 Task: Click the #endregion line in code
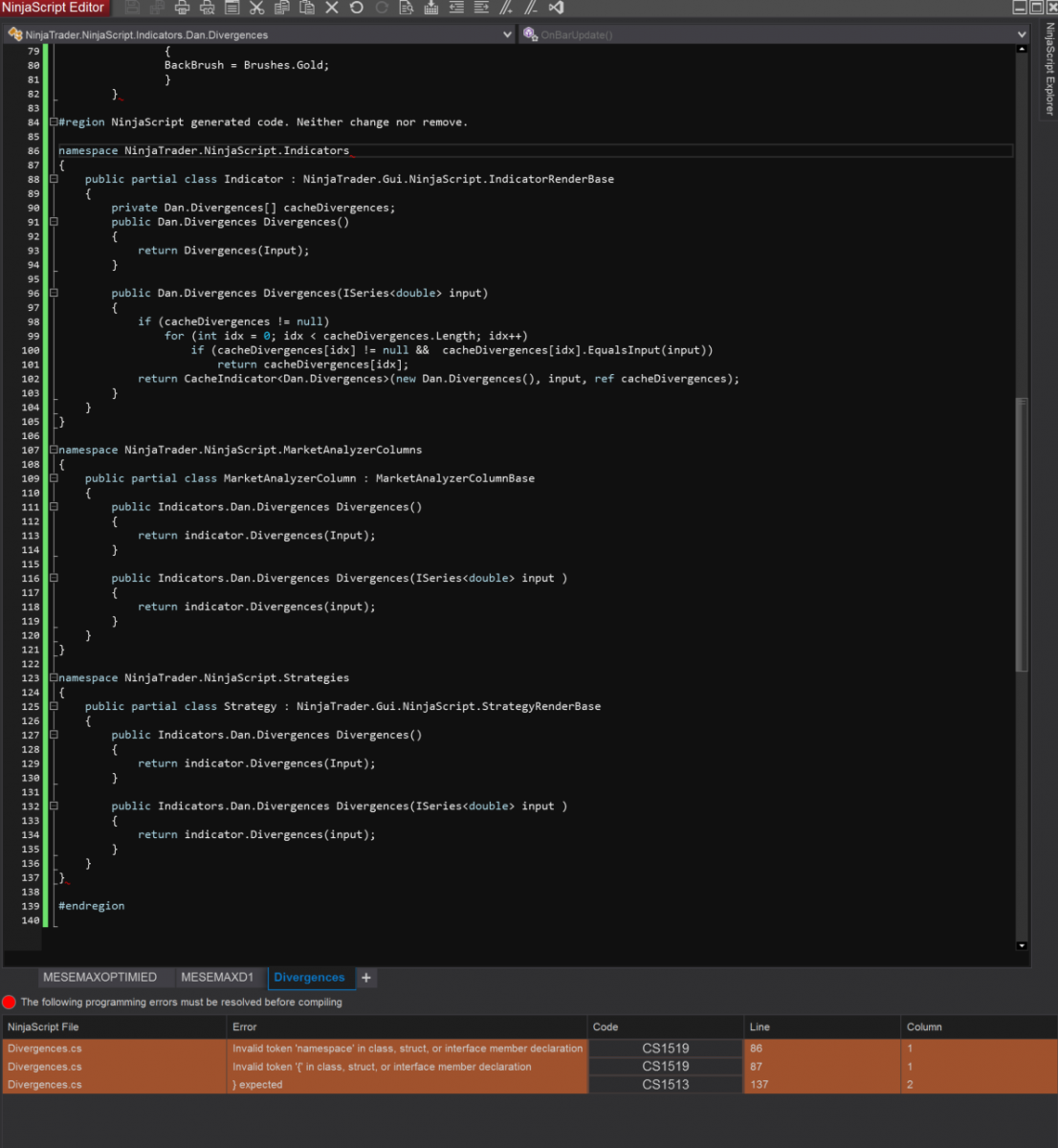click(x=92, y=906)
